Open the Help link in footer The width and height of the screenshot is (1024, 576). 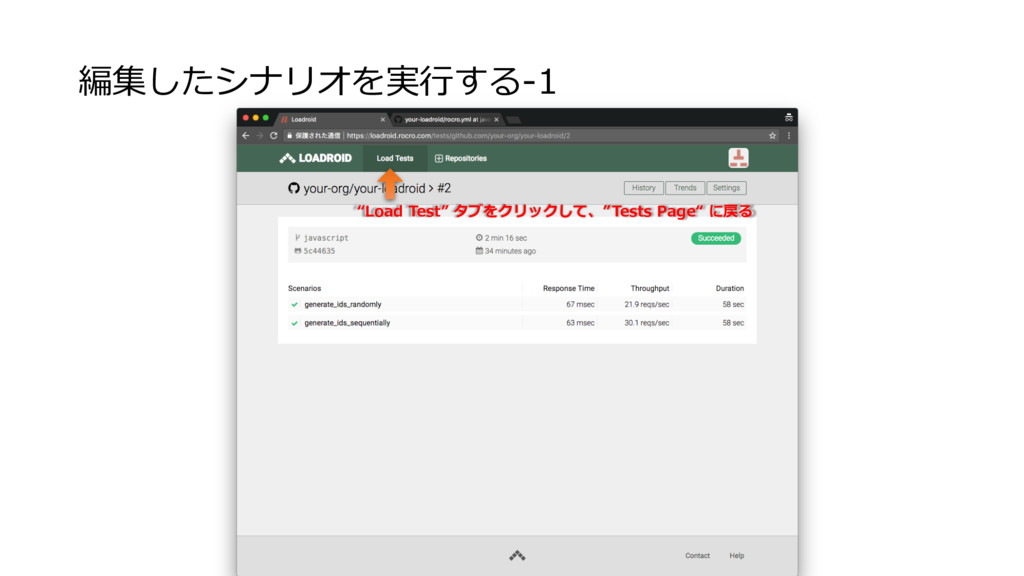(x=737, y=556)
